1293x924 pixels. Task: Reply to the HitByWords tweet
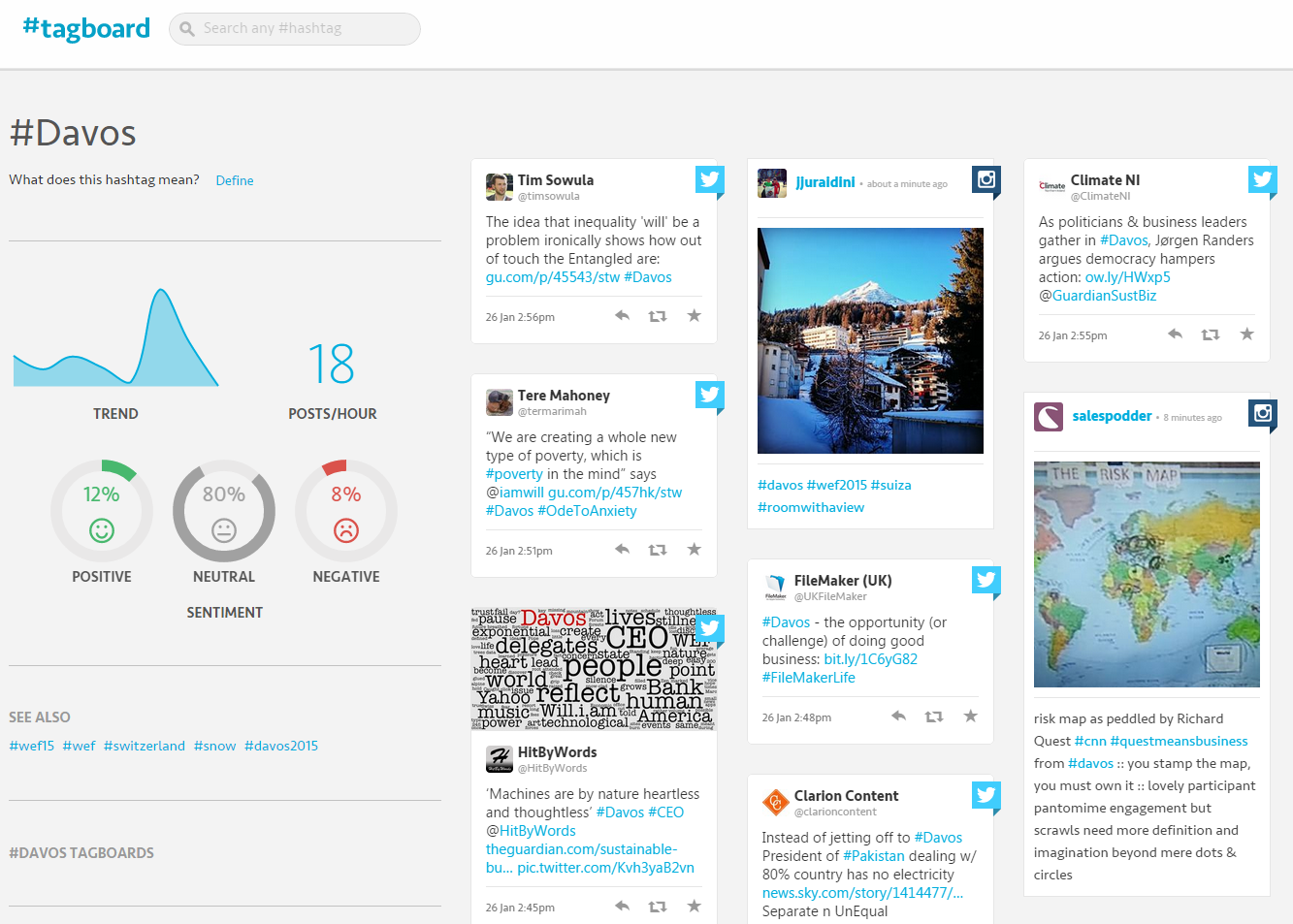click(x=623, y=907)
